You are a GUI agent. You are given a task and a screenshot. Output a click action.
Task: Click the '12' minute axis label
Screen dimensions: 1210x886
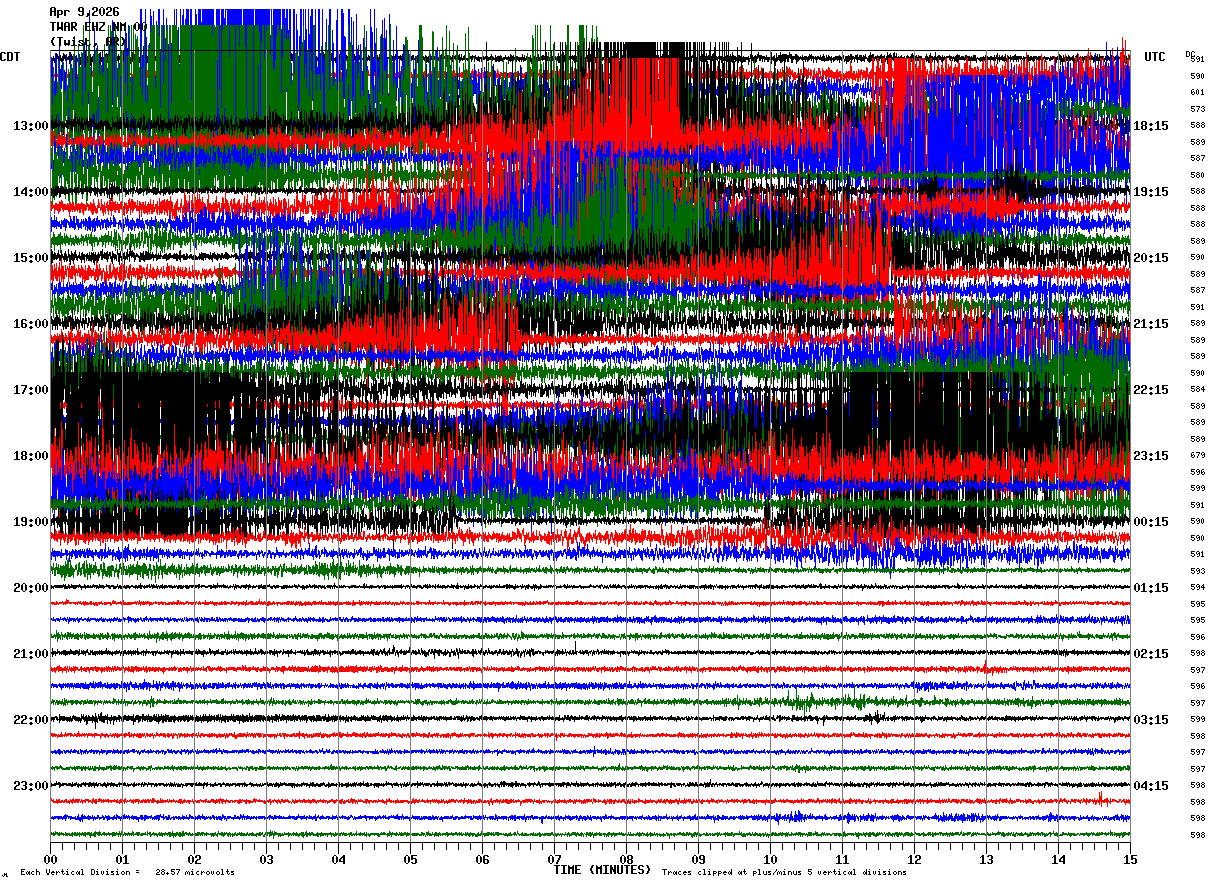click(914, 859)
